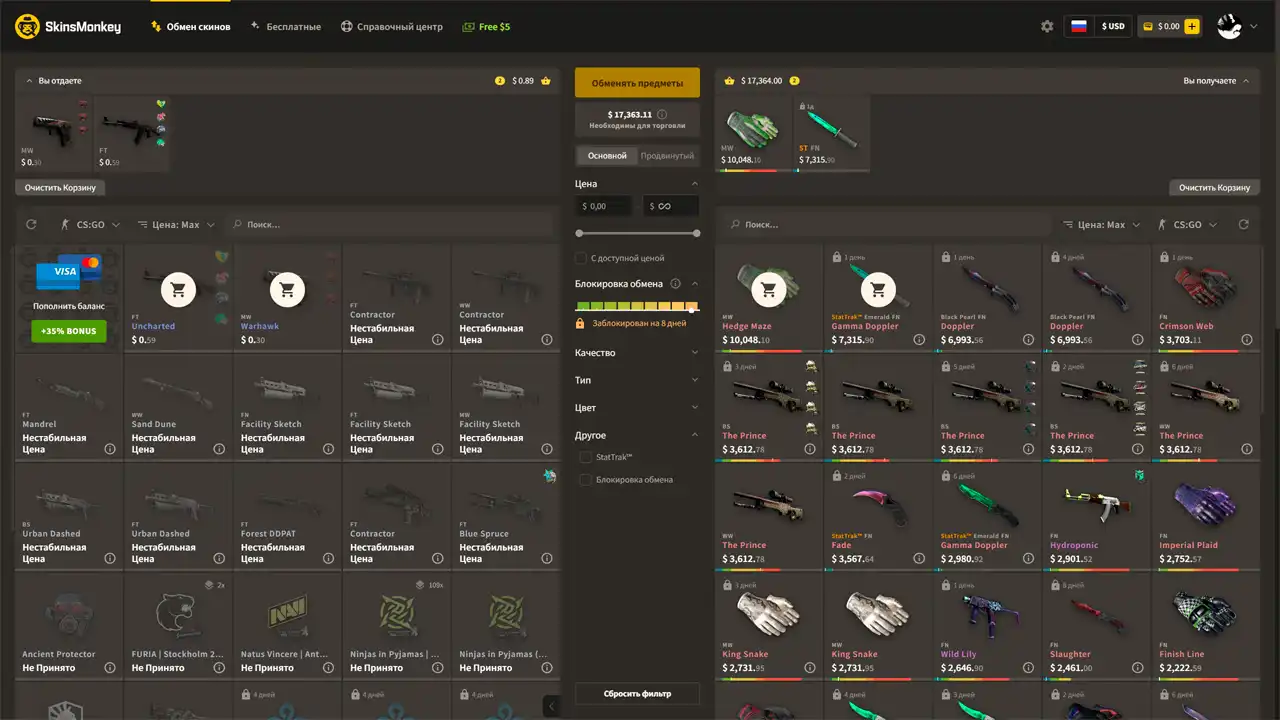Remove glove item from receive basket
Image resolution: width=1280 pixels, height=720 pixels.
(755, 133)
